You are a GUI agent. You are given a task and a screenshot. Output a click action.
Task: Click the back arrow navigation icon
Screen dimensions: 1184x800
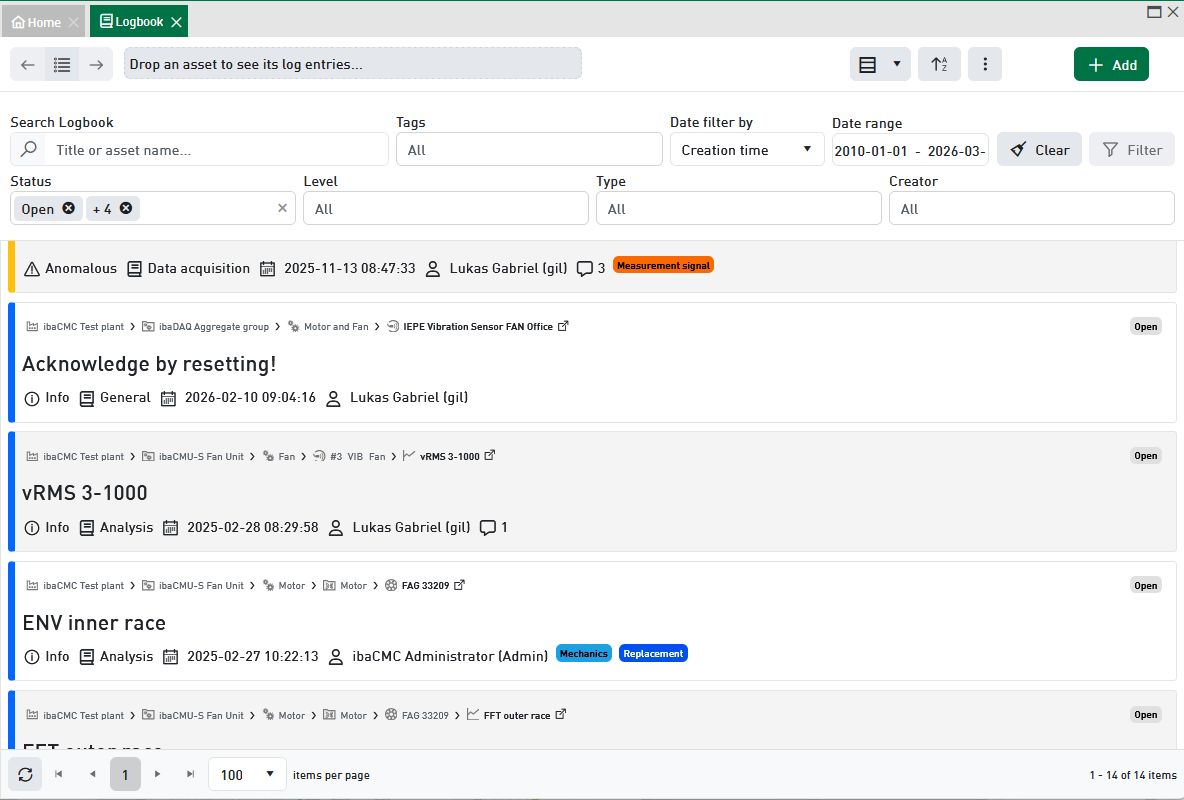(28, 65)
